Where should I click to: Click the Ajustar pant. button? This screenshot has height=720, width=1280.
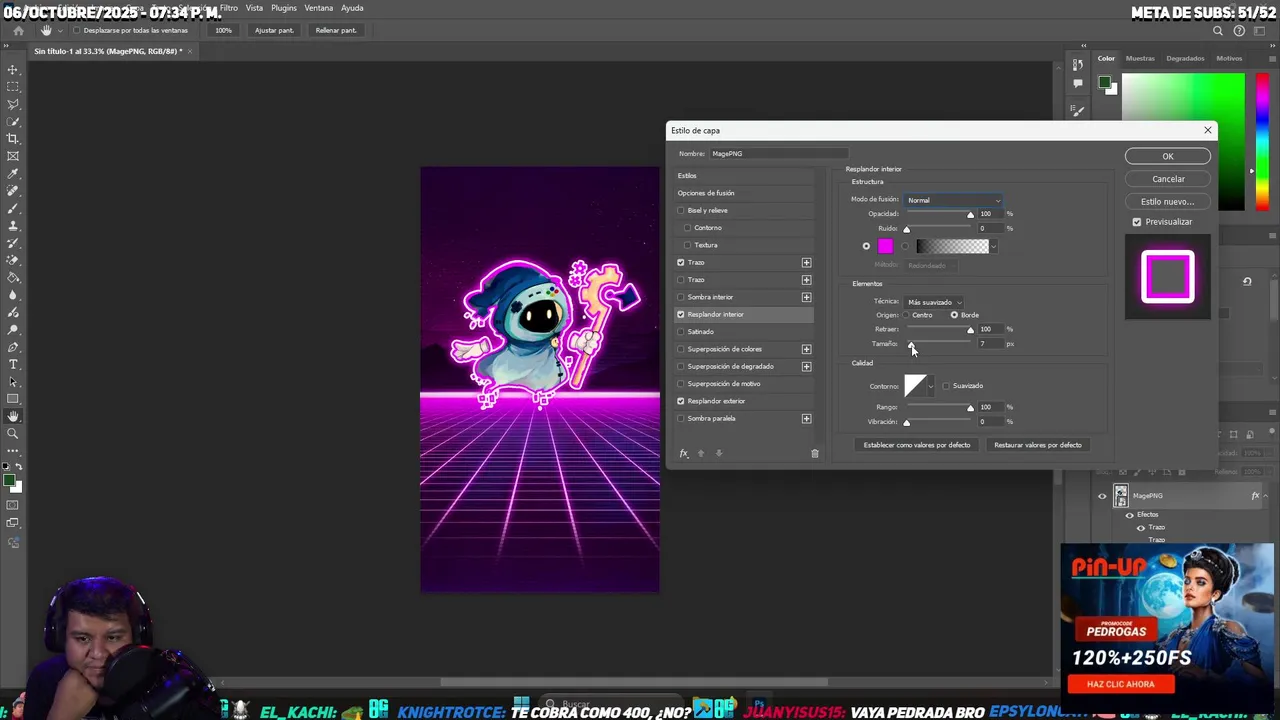point(274,31)
